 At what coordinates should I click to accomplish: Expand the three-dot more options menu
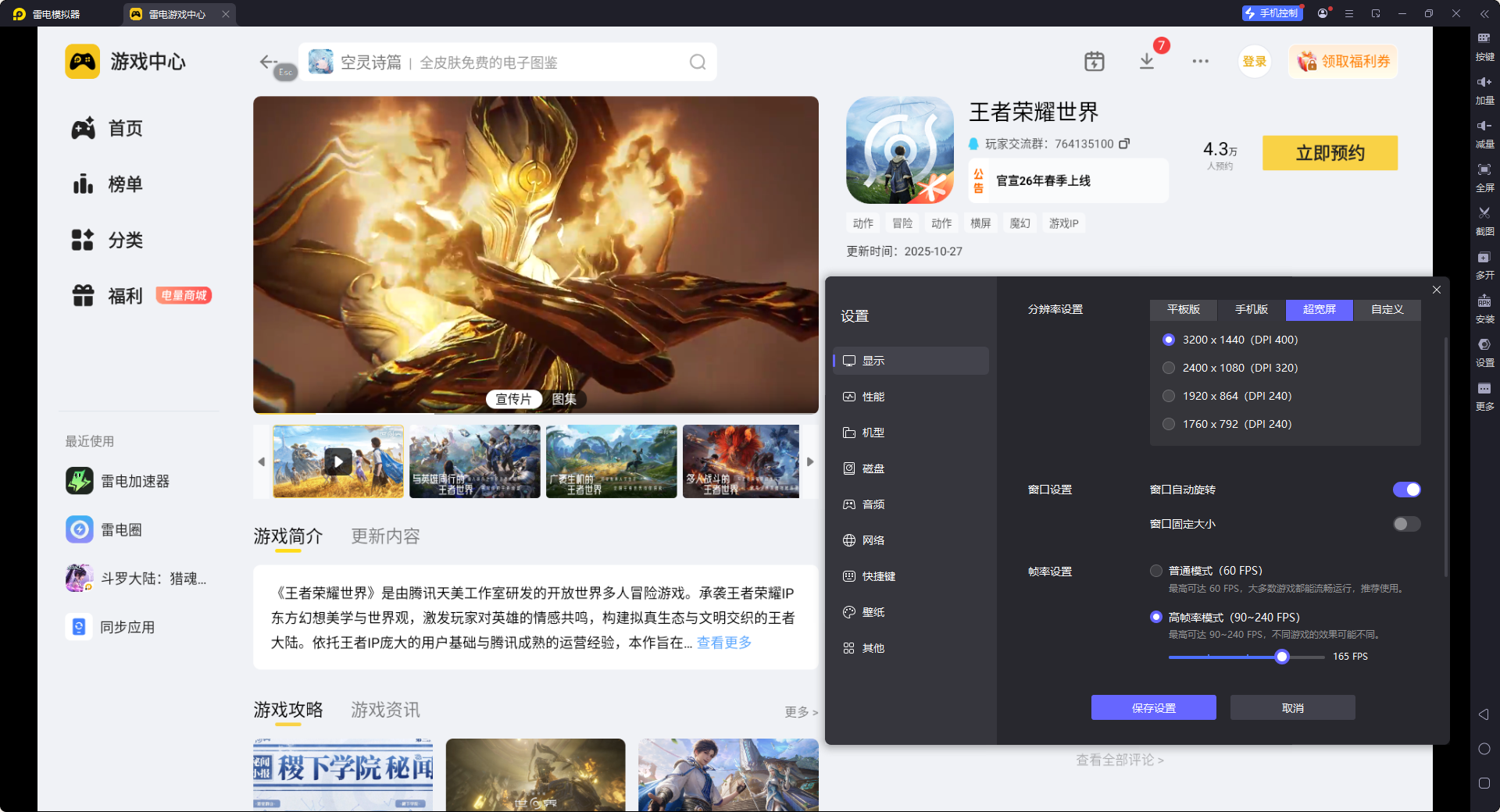1200,61
